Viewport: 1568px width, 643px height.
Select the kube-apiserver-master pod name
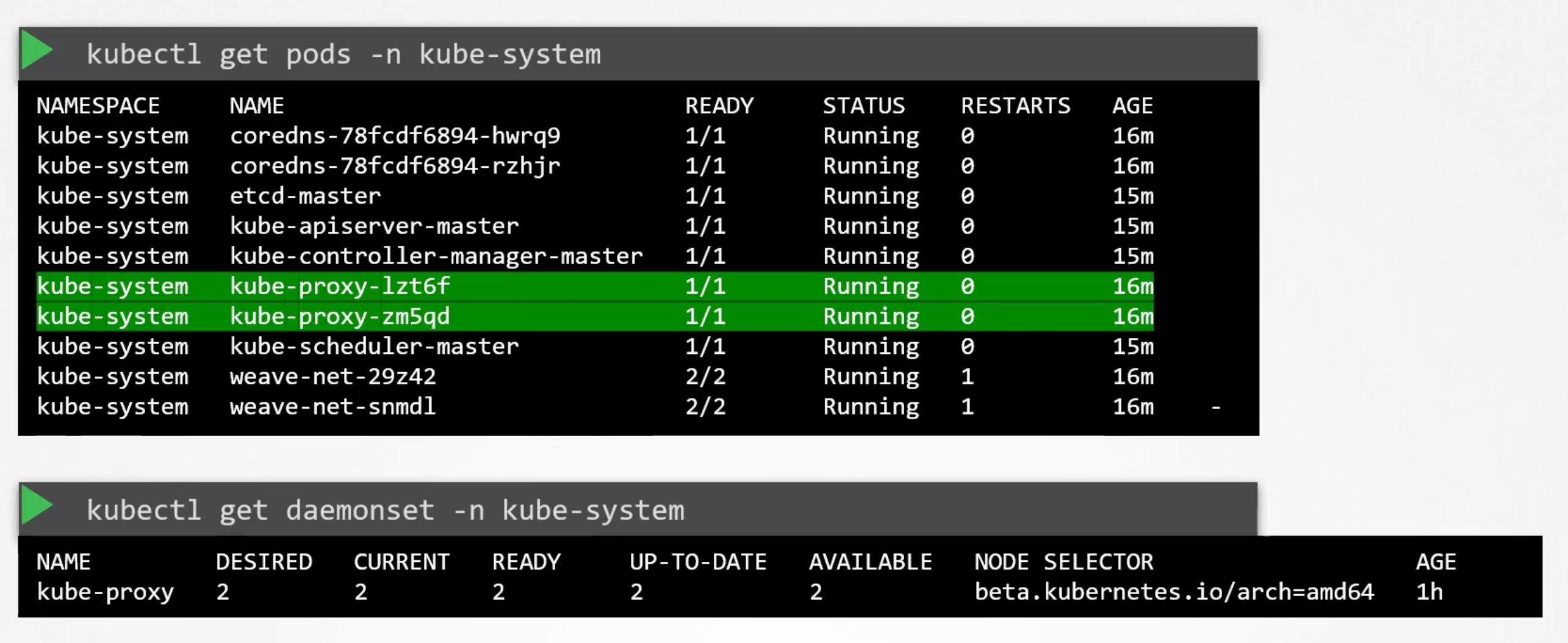374,226
